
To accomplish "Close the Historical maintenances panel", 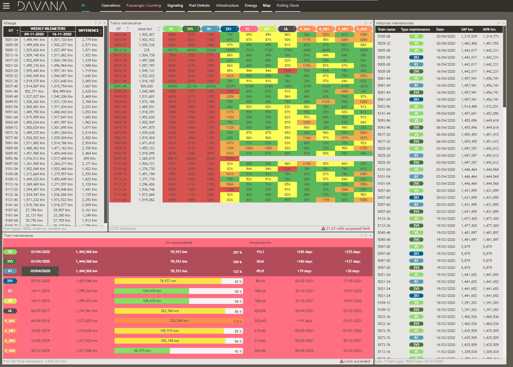I will point(503,23).
